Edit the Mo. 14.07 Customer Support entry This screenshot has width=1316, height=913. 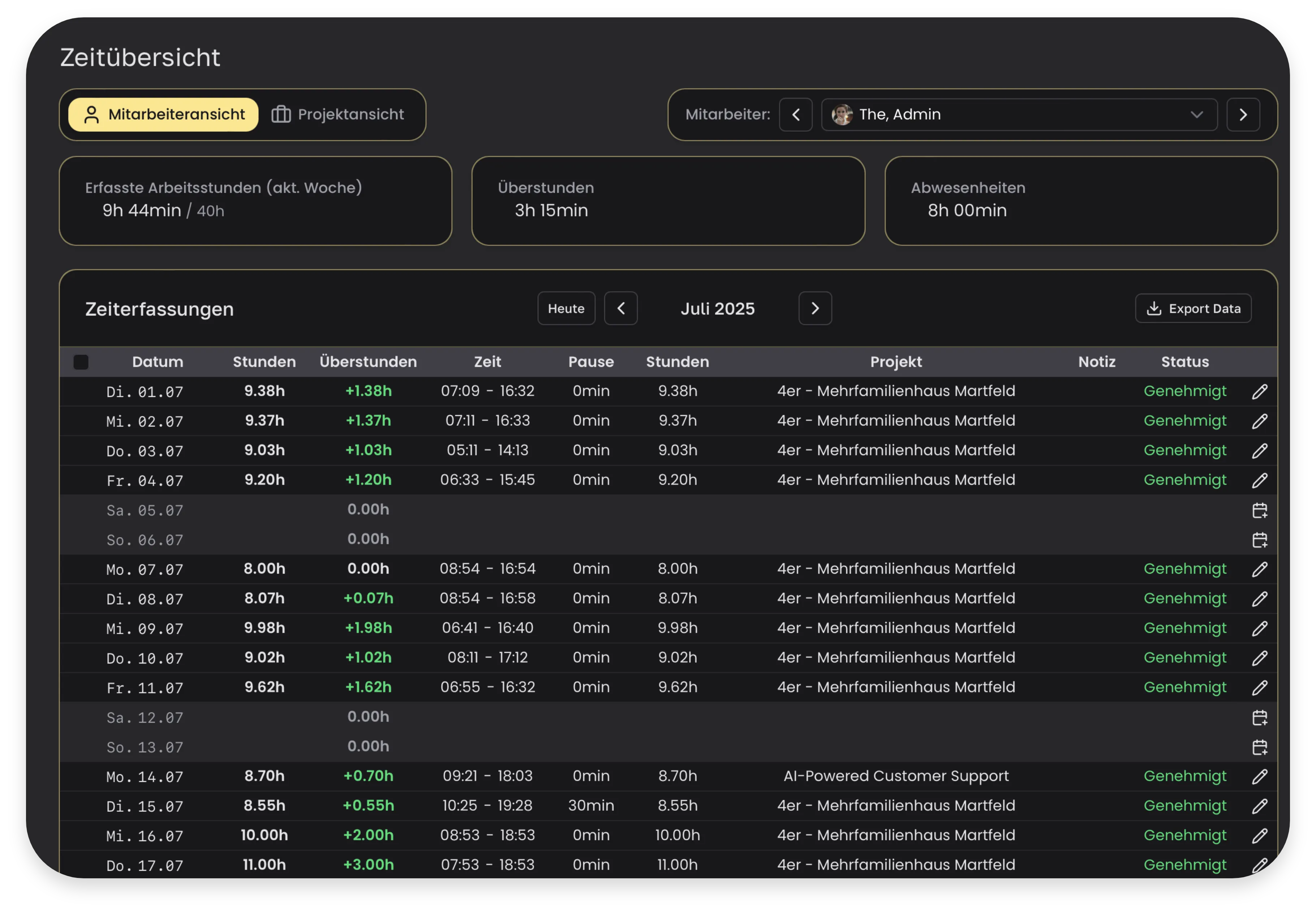click(1259, 776)
